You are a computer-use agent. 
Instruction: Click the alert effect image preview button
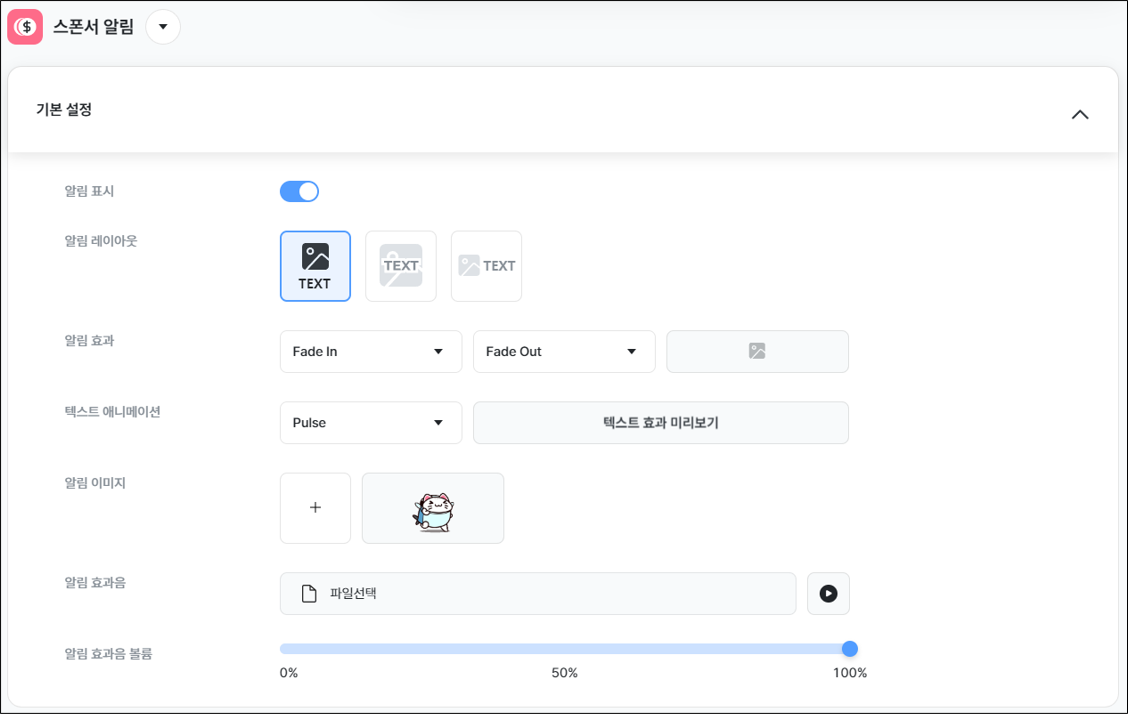[x=758, y=352]
